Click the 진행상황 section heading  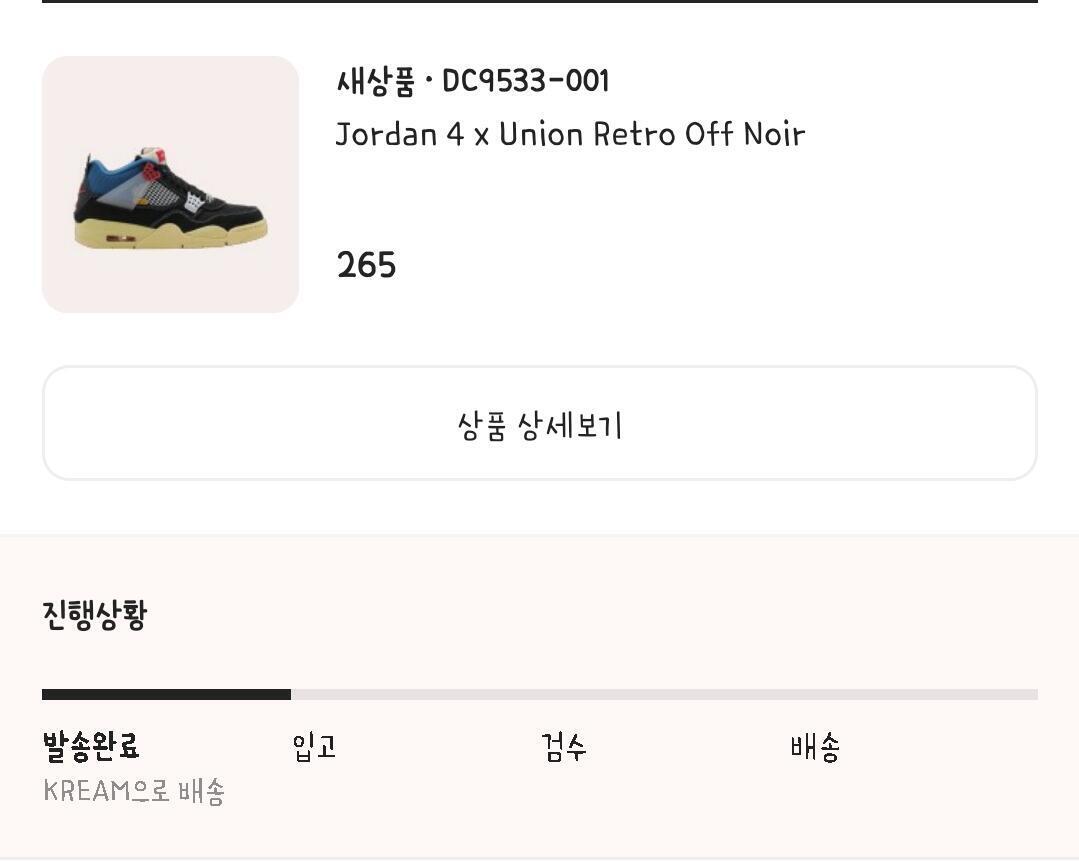94,614
